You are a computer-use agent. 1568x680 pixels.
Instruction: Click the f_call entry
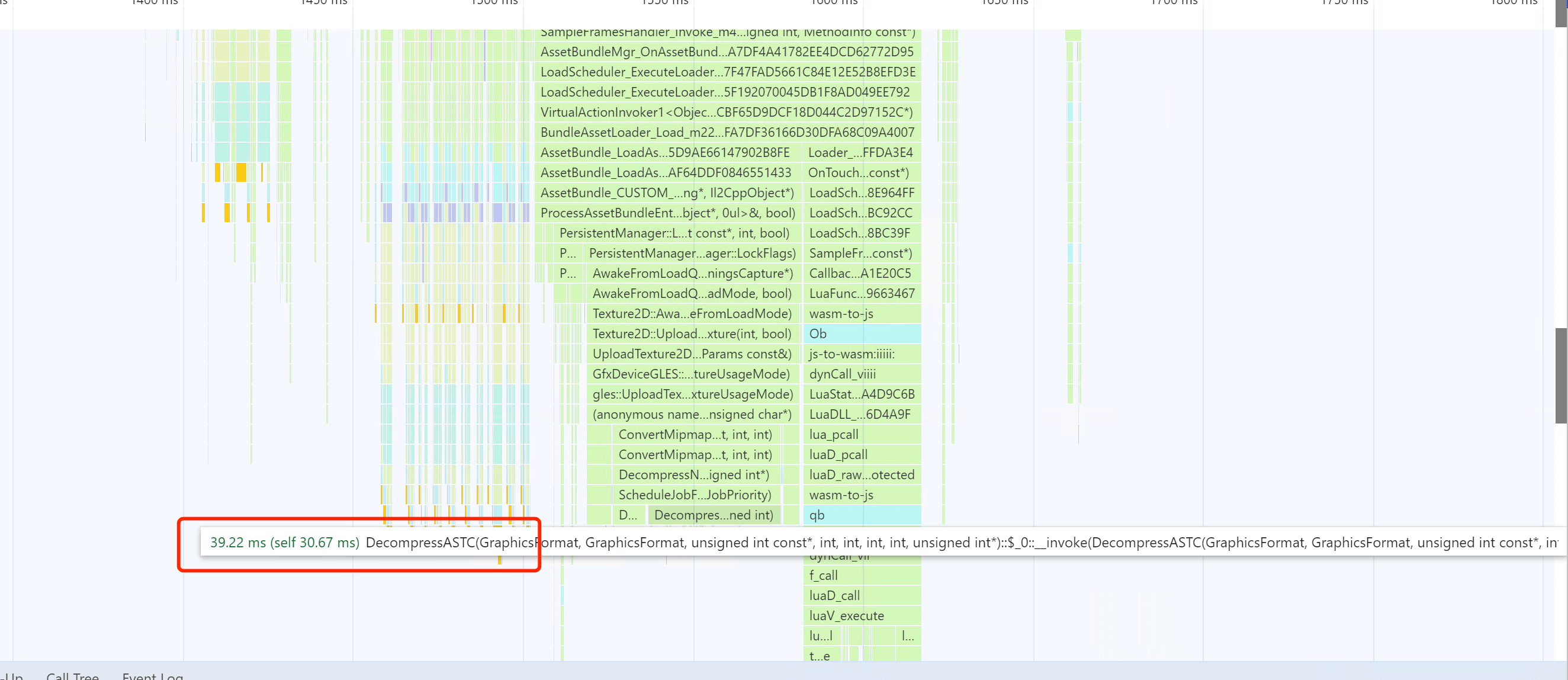coord(862,575)
